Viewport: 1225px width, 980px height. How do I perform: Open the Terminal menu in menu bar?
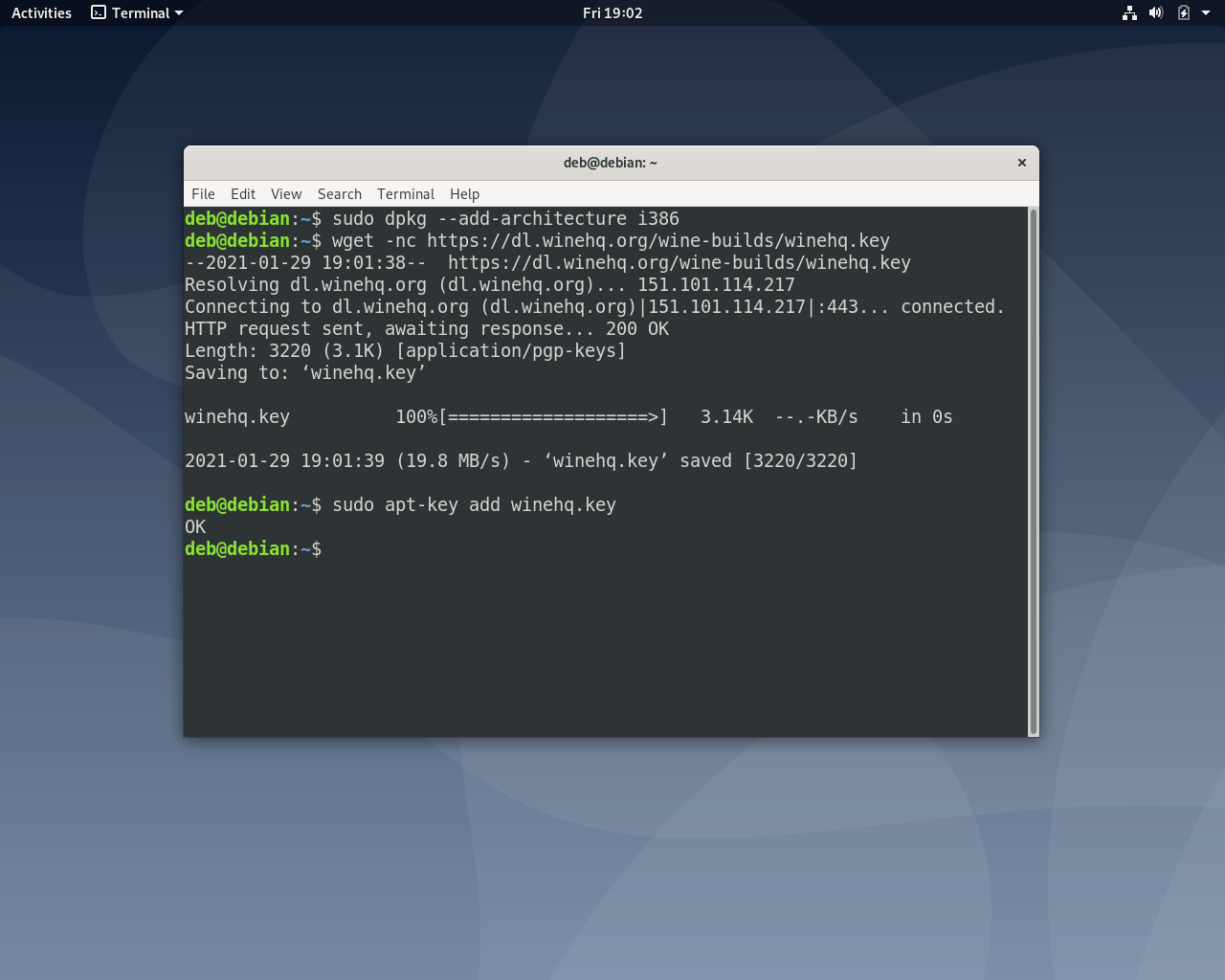(x=406, y=193)
